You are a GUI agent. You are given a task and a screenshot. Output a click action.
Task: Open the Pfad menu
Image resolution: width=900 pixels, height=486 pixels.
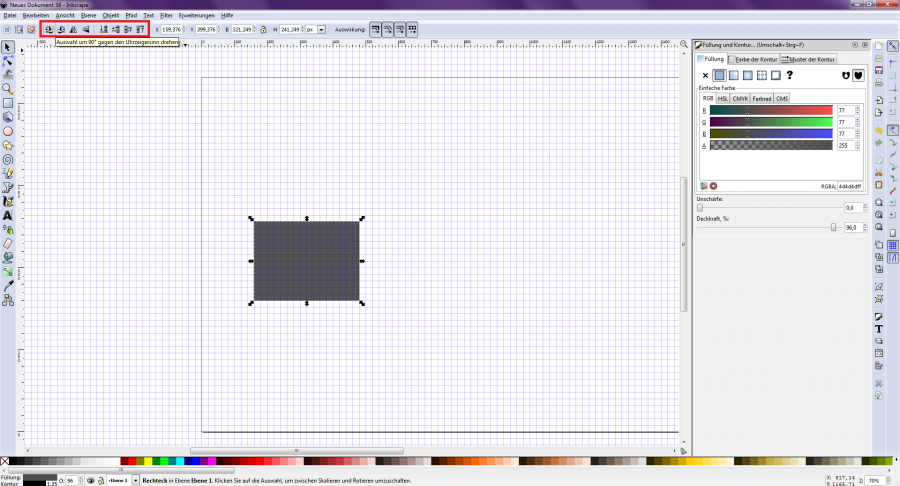click(131, 16)
